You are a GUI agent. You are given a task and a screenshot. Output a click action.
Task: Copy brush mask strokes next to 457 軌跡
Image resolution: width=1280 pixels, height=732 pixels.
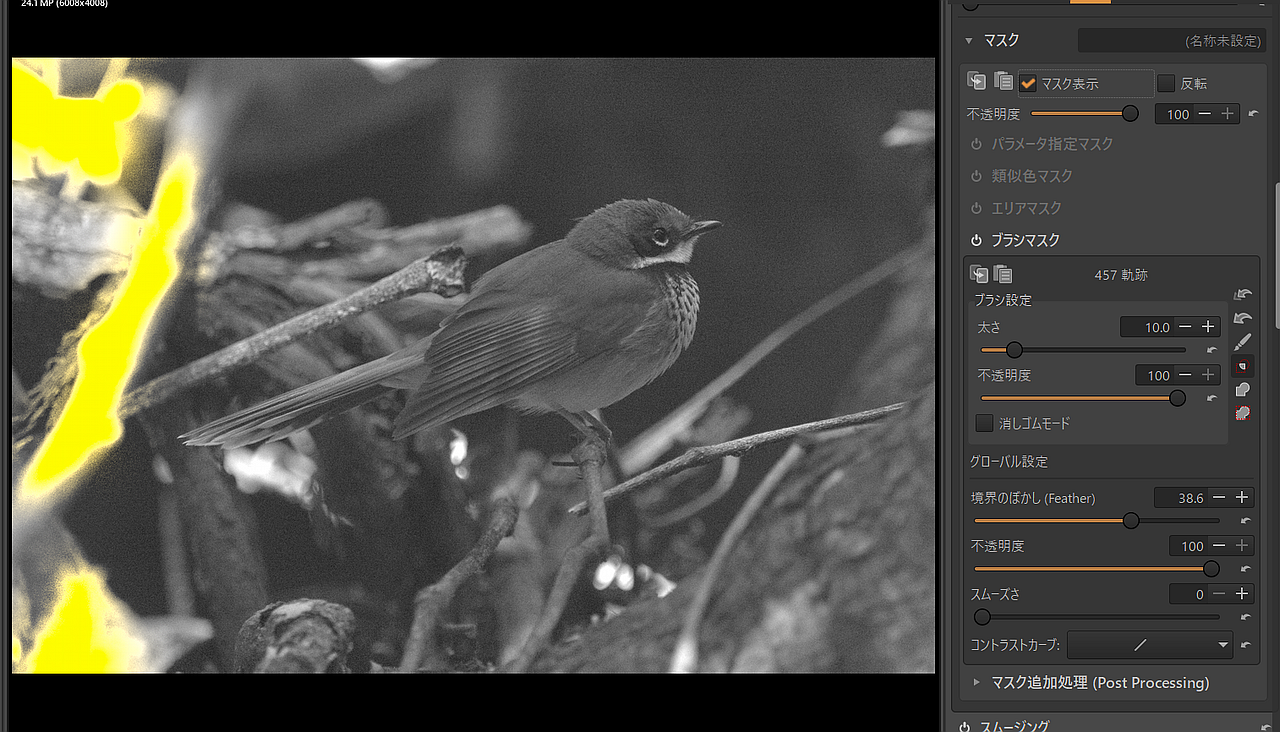(x=979, y=274)
